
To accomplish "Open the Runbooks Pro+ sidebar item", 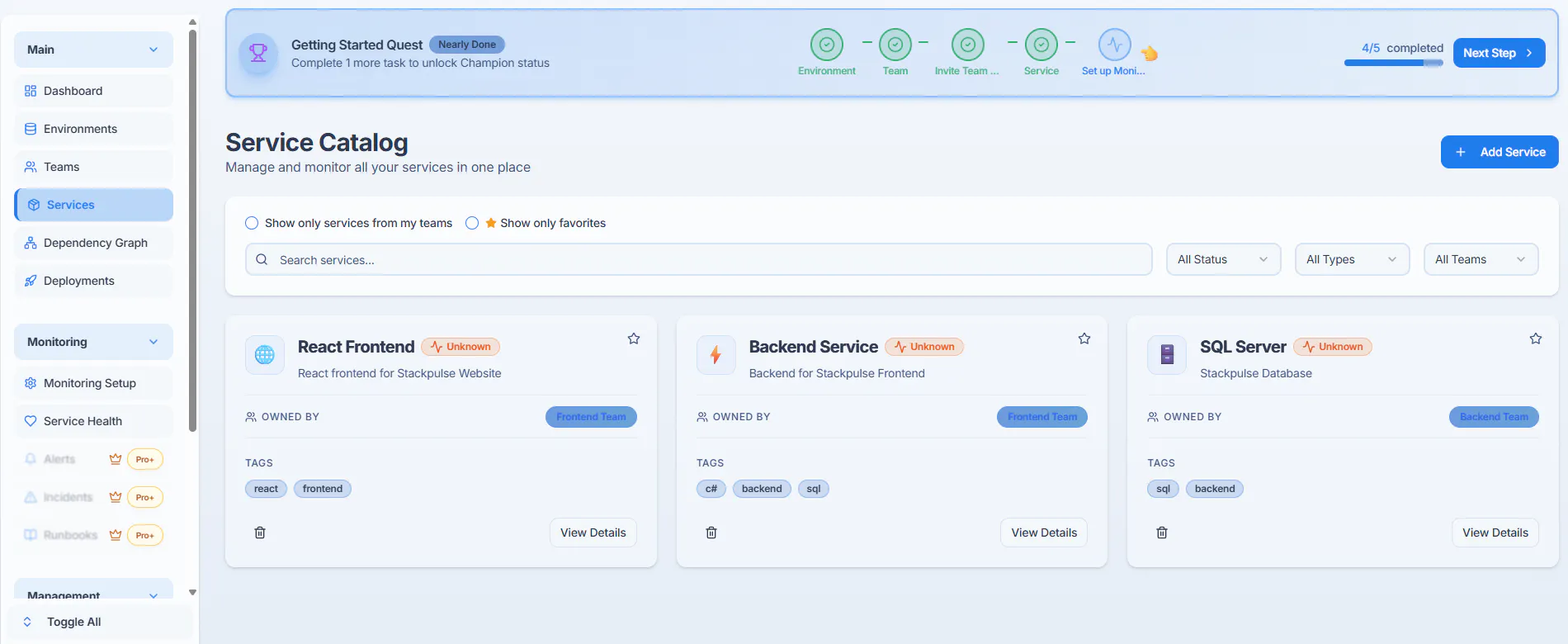I will [x=93, y=535].
